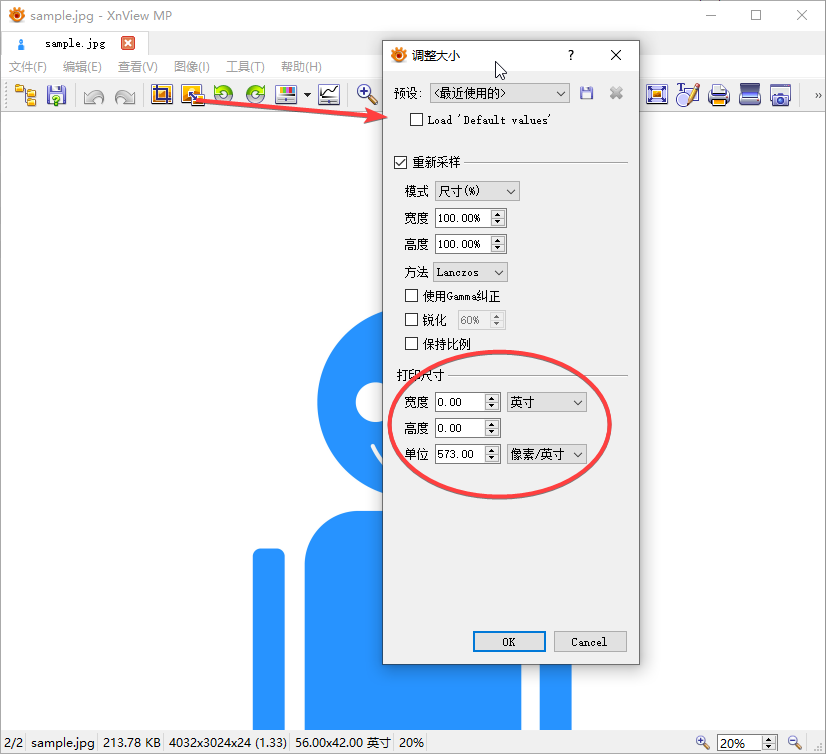The height and width of the screenshot is (754, 826).
Task: Click status bar zoom out magnifier
Action: [x=794, y=742]
